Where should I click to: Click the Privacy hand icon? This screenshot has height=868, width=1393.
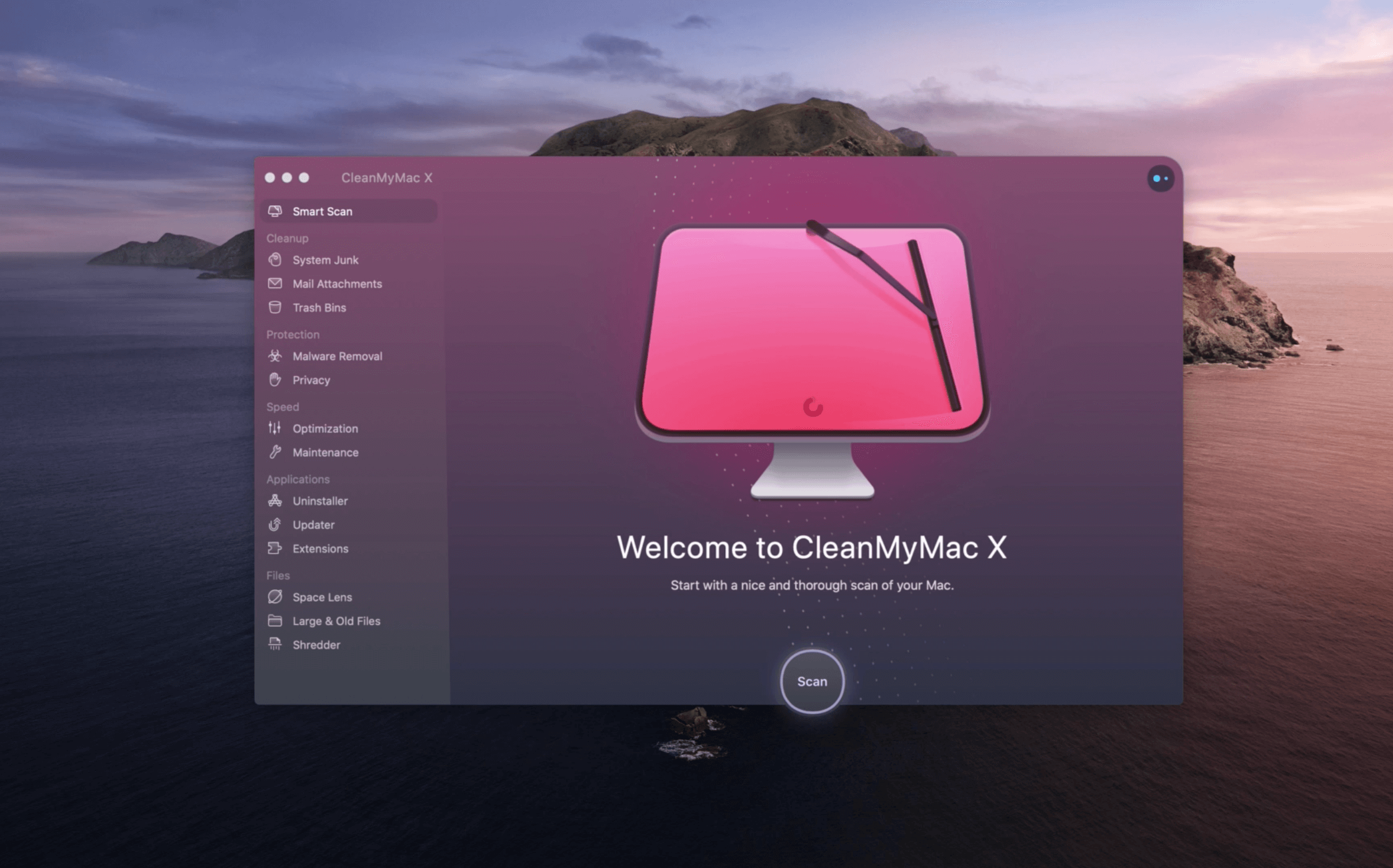tap(275, 379)
